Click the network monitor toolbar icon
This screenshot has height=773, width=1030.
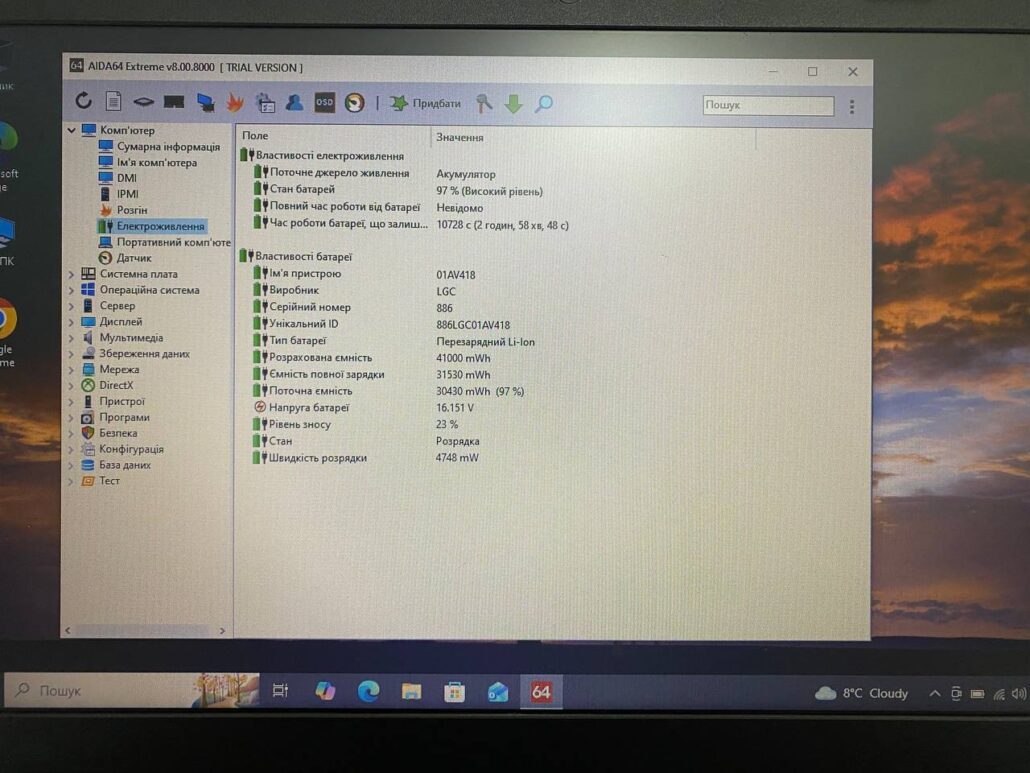point(205,102)
